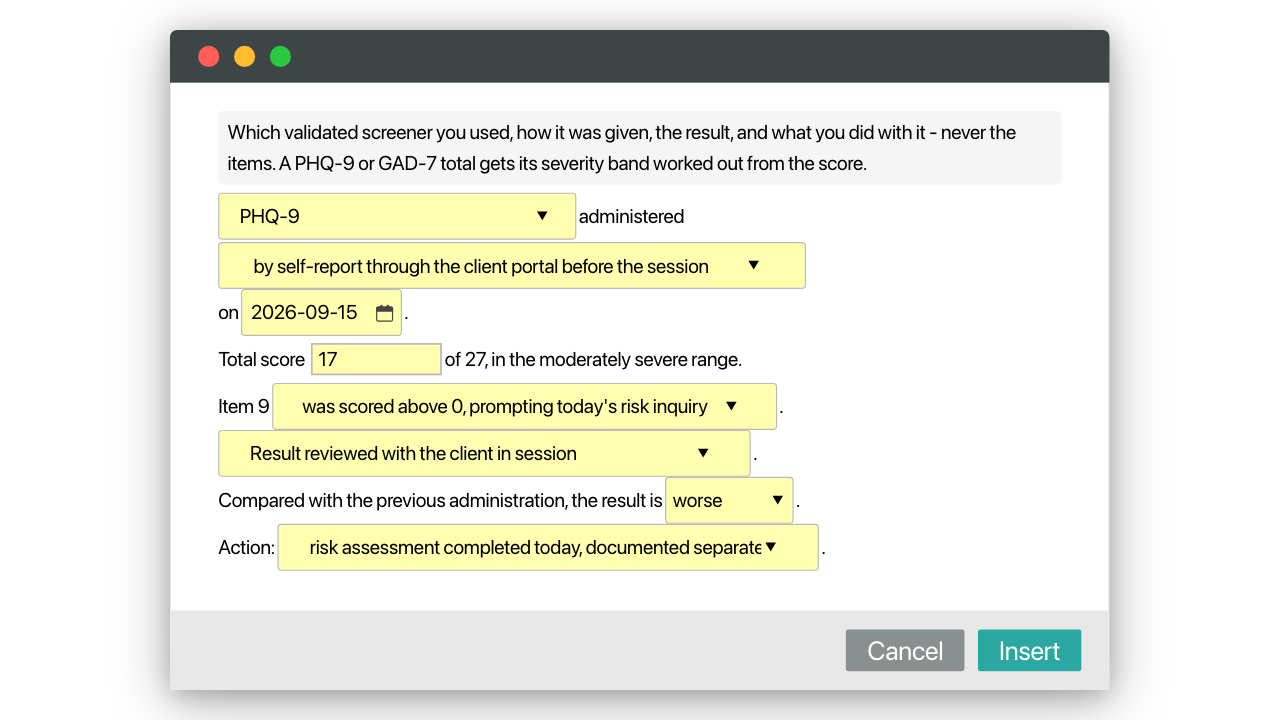
Task: Close the window with red button
Action: coord(209,56)
